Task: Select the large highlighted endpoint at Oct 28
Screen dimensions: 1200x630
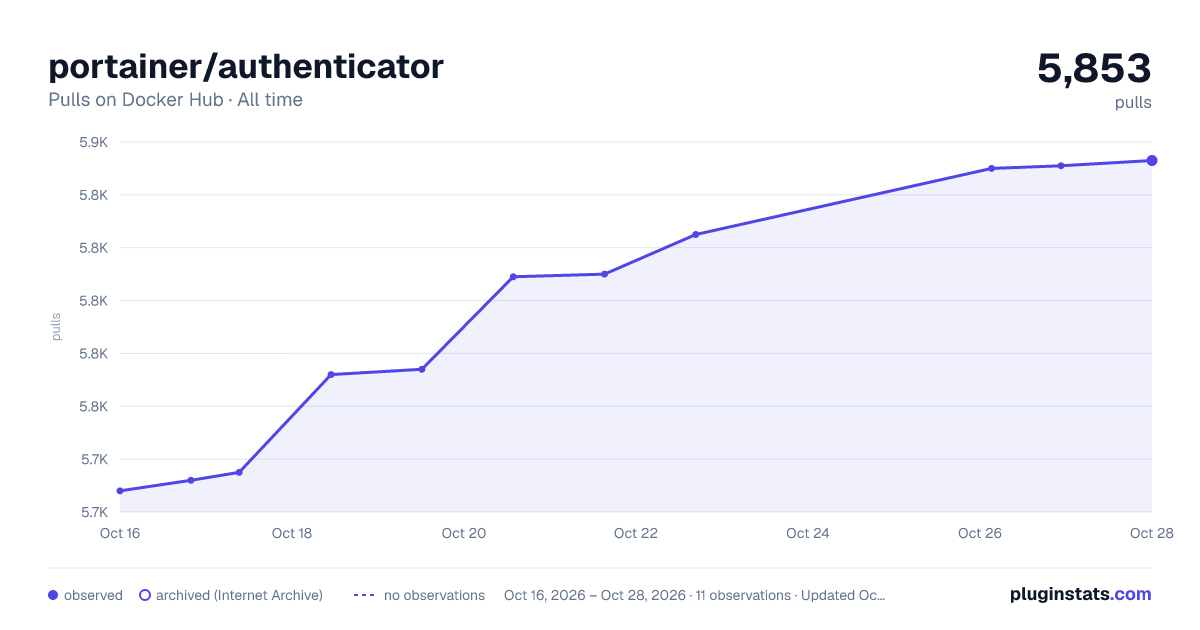Action: (x=1152, y=160)
